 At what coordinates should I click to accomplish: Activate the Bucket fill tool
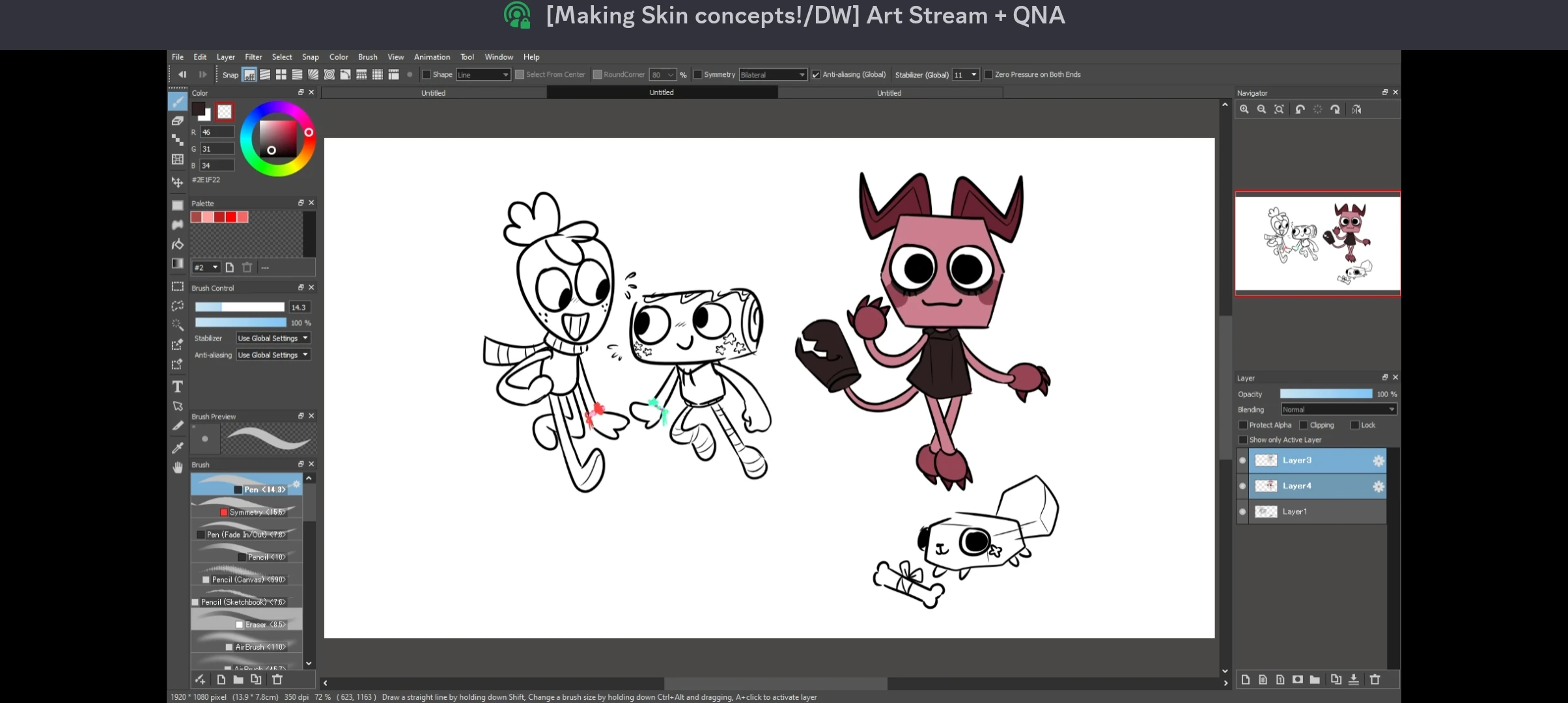coord(177,244)
